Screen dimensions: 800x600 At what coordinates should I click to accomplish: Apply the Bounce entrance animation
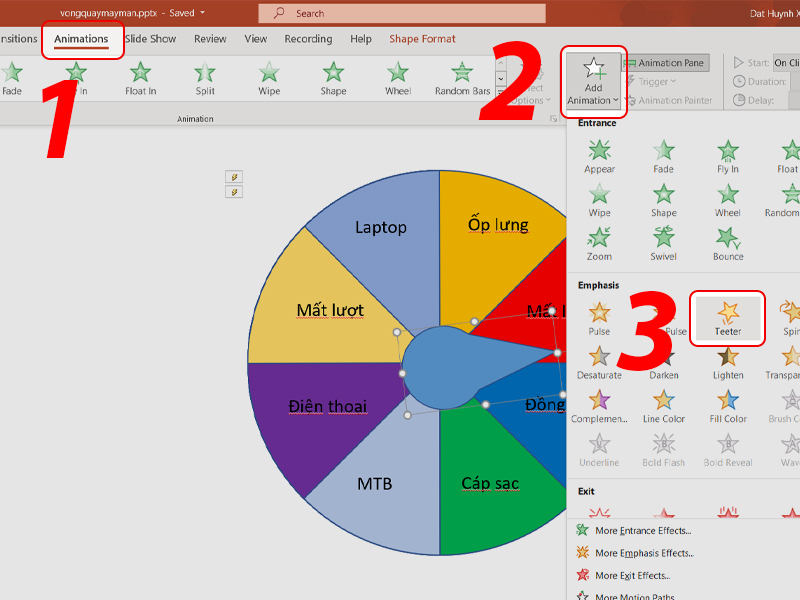pos(728,243)
